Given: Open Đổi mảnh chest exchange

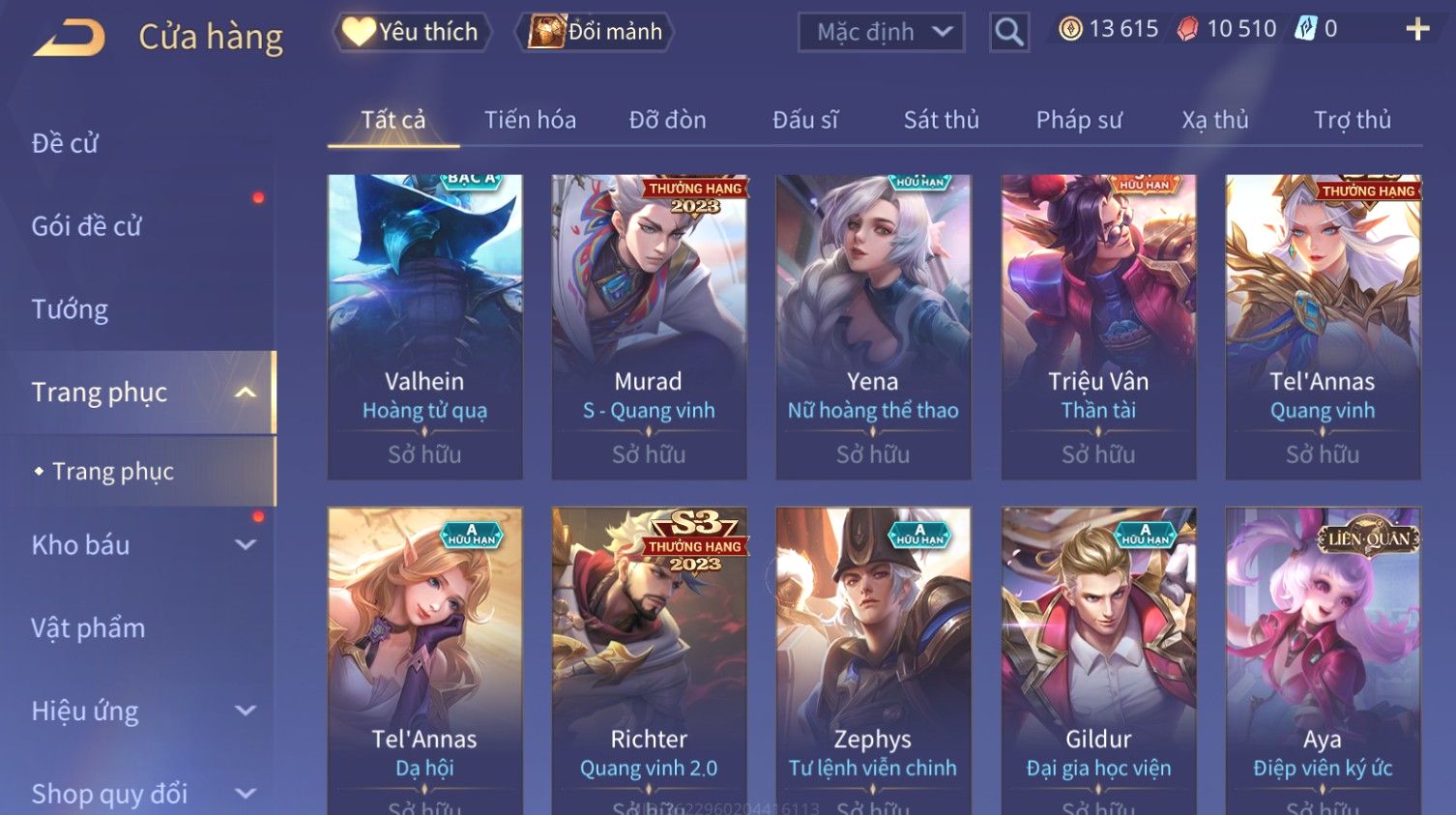Looking at the screenshot, I should [595, 32].
